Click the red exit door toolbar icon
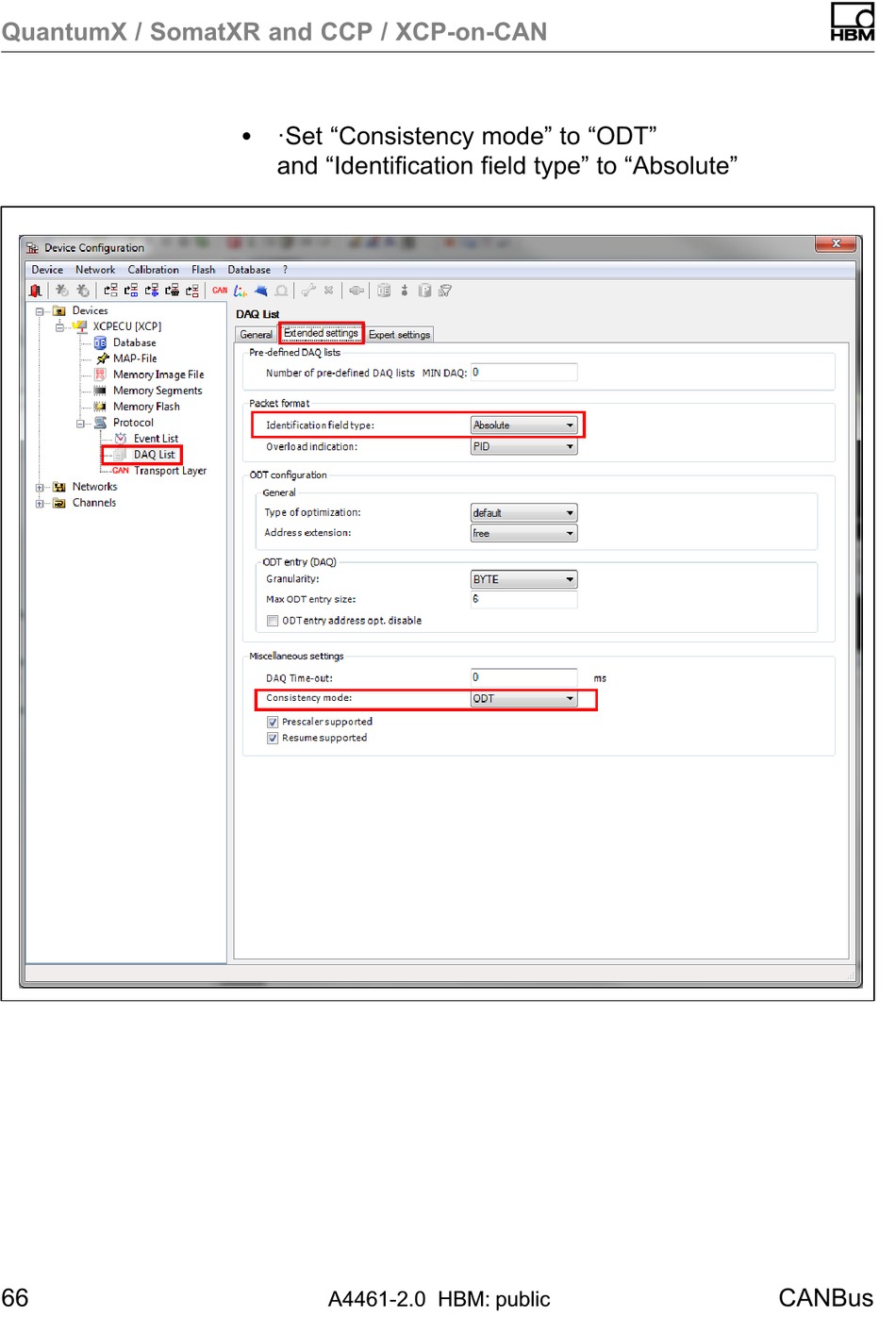Viewport: 896px width, 1333px height. click(37, 291)
